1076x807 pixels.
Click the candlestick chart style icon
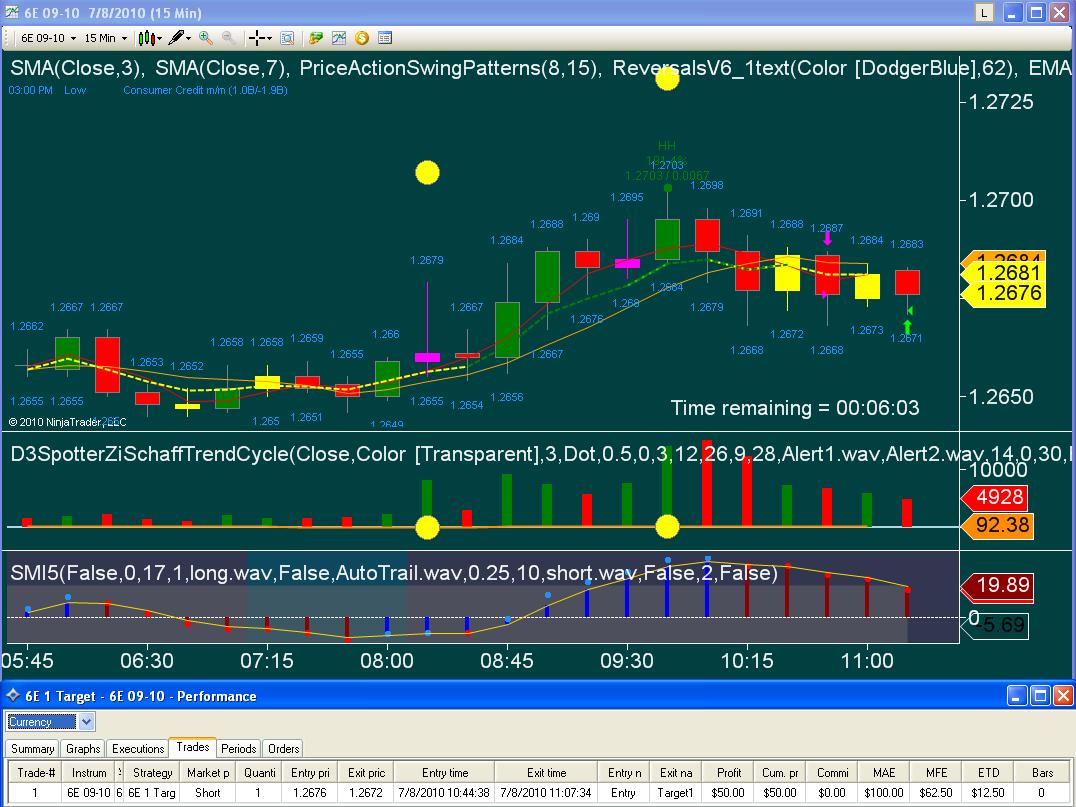click(145, 38)
